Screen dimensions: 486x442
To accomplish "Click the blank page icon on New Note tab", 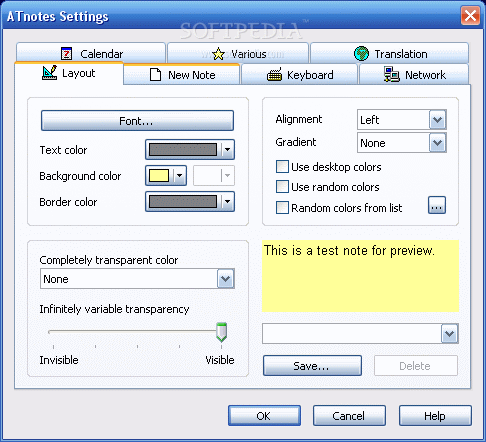I will 155,75.
